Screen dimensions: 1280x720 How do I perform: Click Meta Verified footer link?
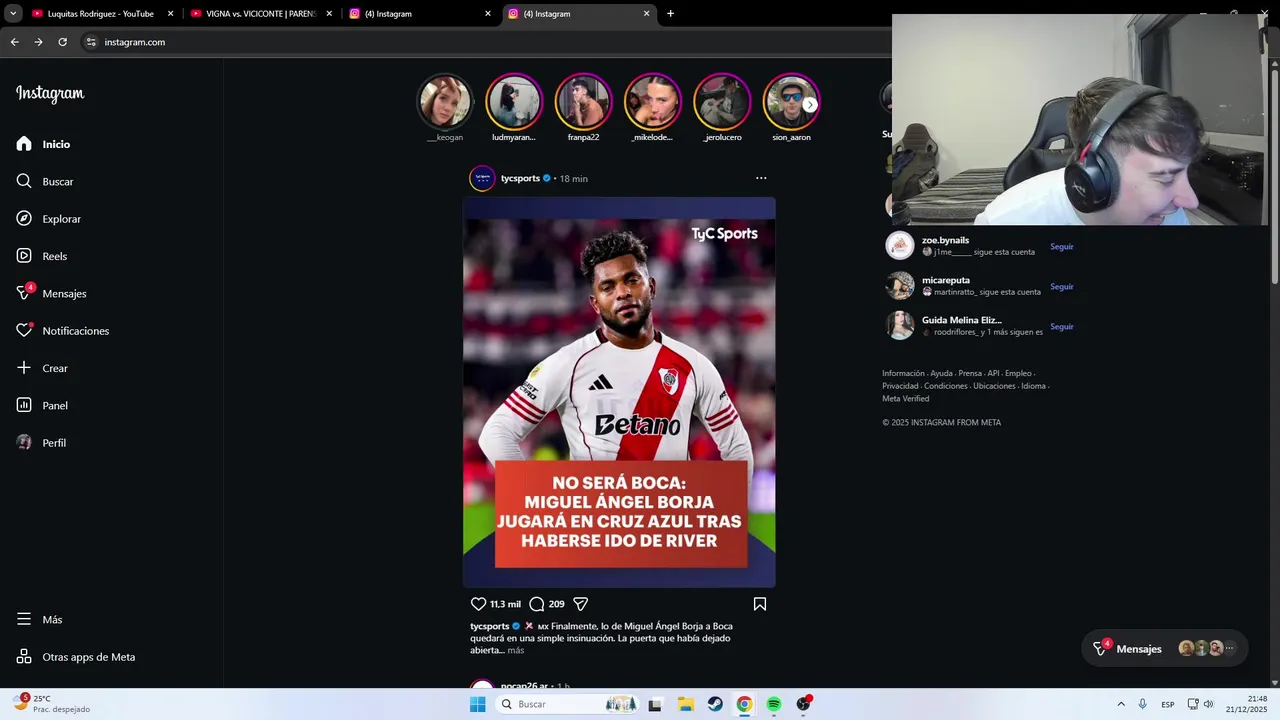pos(905,399)
